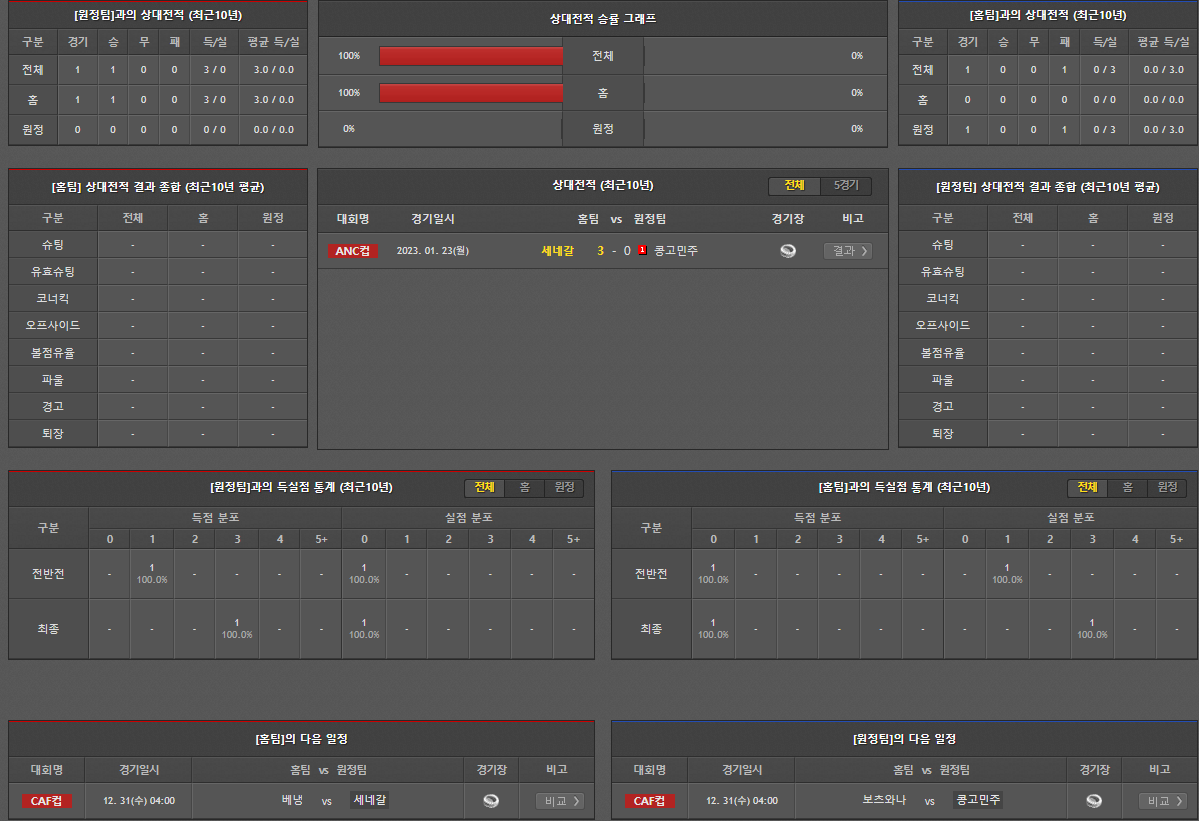Select 5경기 filter in the 상대전적 panel
This screenshot has height=821, width=1199.
tap(846, 186)
